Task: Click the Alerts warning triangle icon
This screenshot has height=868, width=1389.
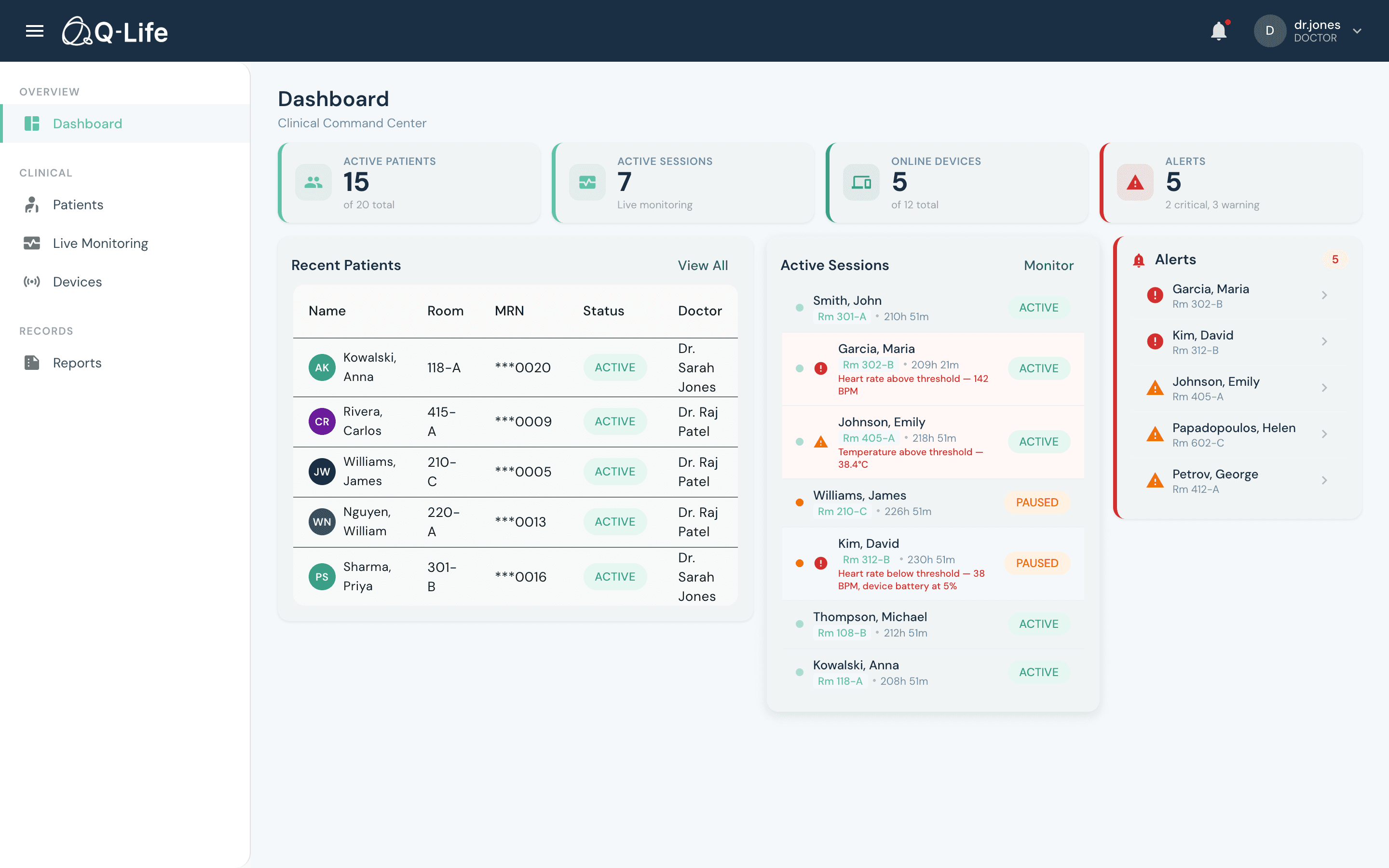Action: pyautogui.click(x=1134, y=182)
